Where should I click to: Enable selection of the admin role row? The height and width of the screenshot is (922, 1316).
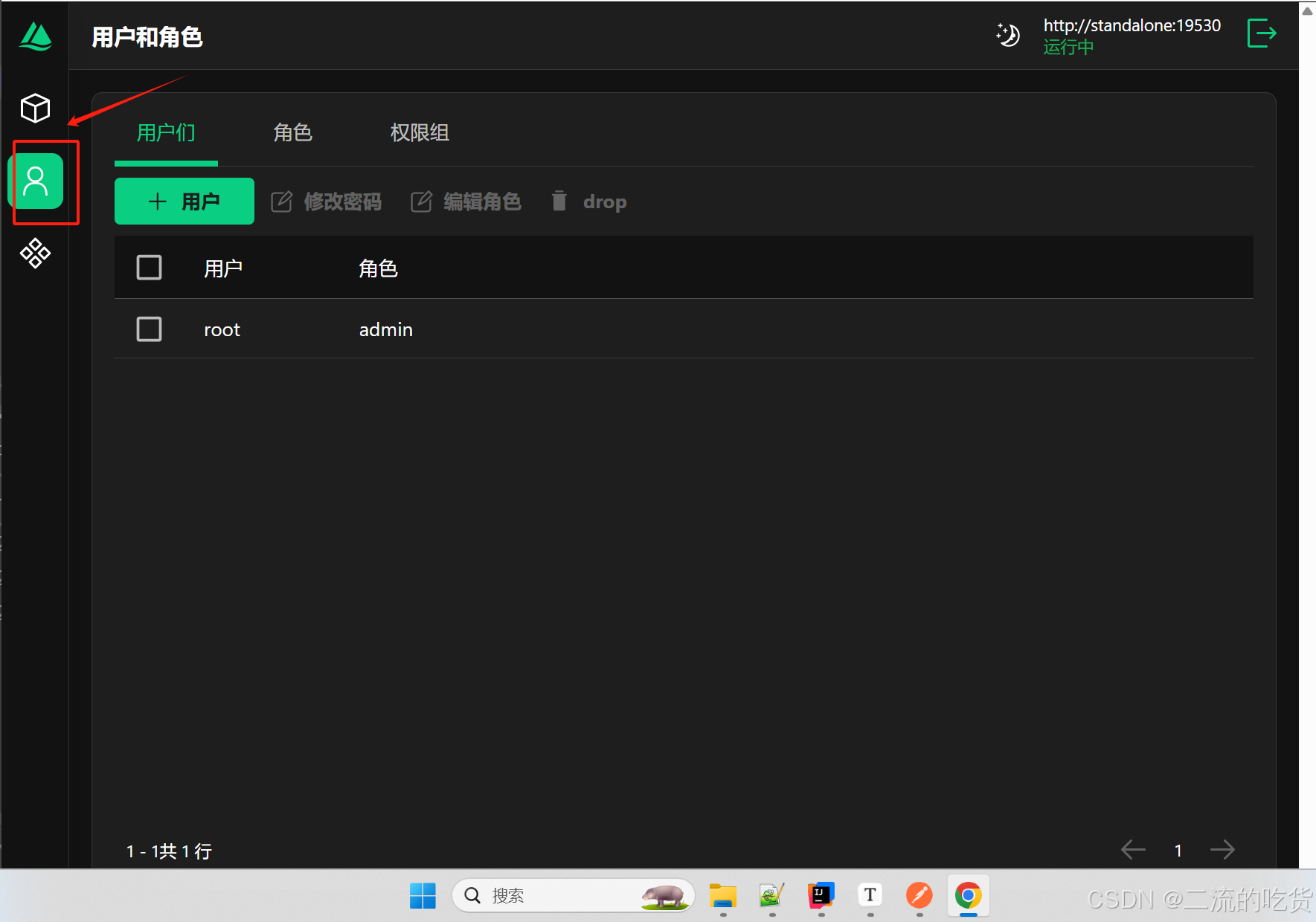pos(149,329)
